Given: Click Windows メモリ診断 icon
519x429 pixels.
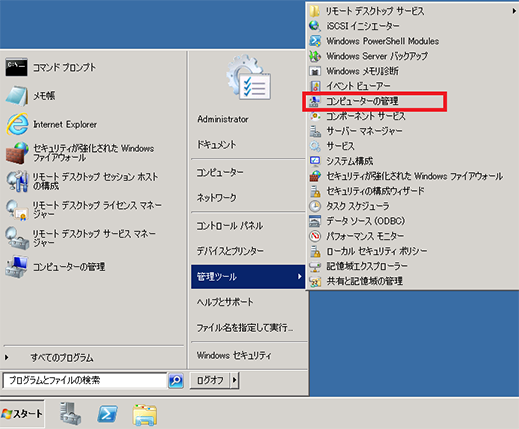Looking at the screenshot, I should tap(315, 71).
